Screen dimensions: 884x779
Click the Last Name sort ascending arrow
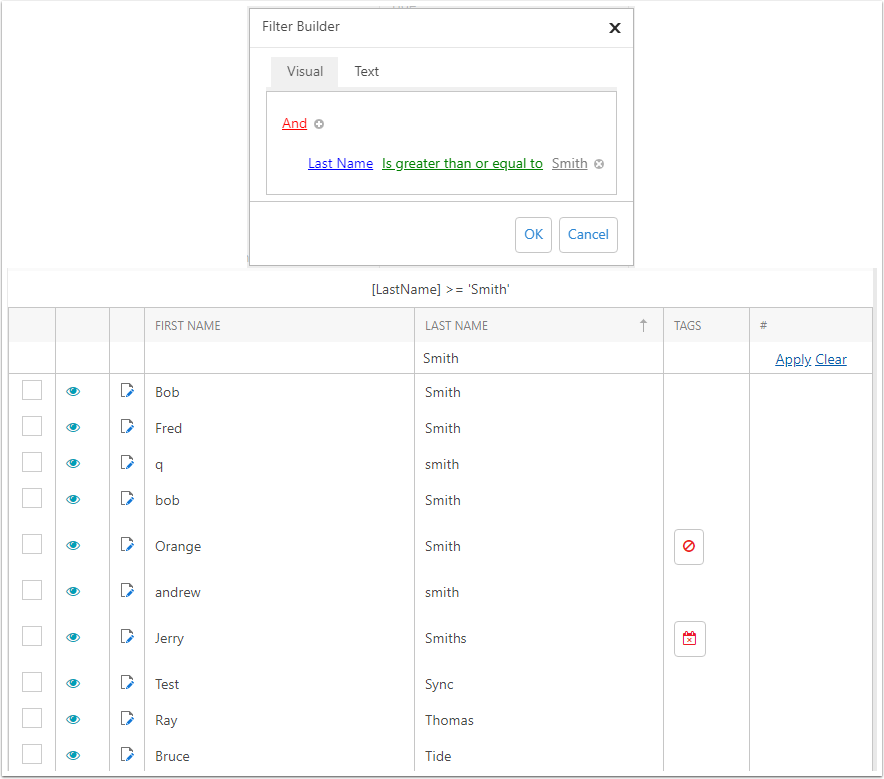643,325
